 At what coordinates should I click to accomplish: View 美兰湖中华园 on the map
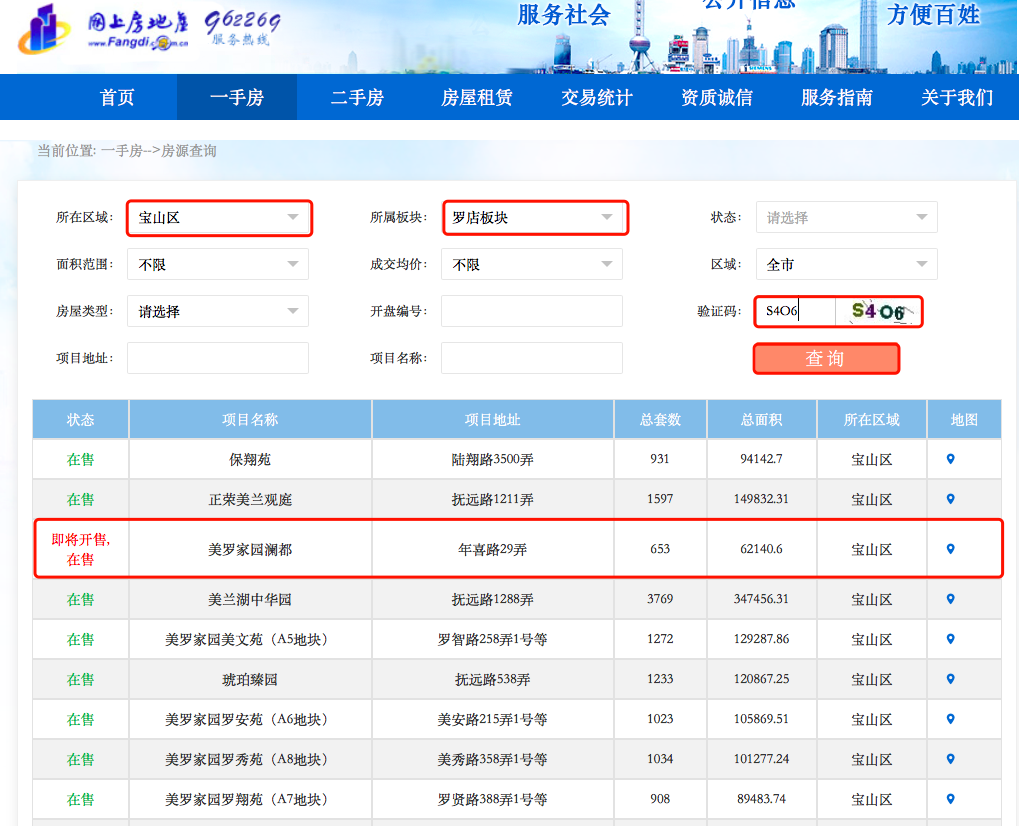click(x=949, y=599)
